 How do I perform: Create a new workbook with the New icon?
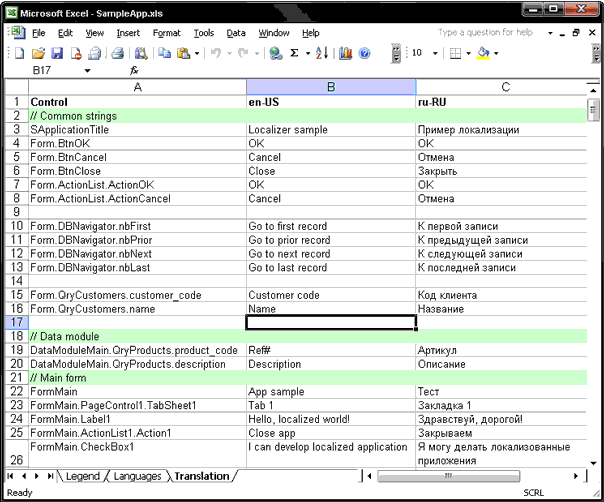19,53
